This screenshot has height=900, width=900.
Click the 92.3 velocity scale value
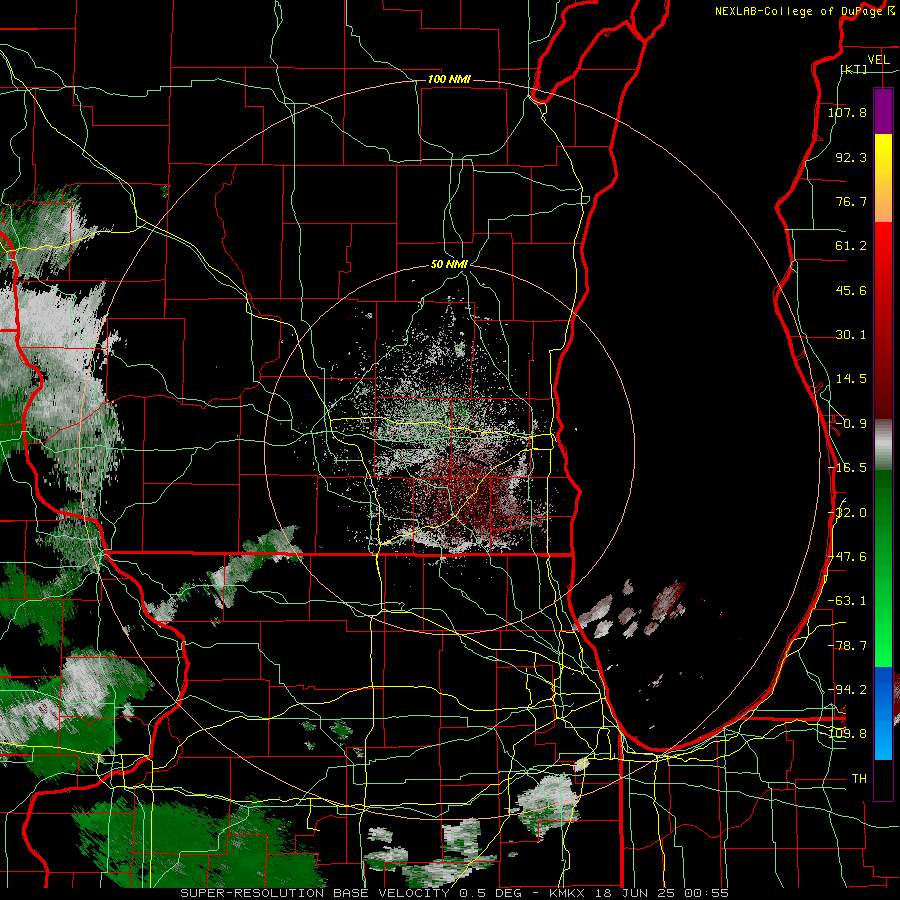[851, 157]
